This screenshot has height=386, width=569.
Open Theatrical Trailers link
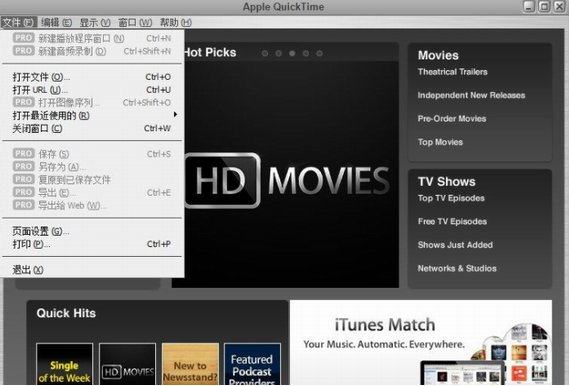point(453,72)
